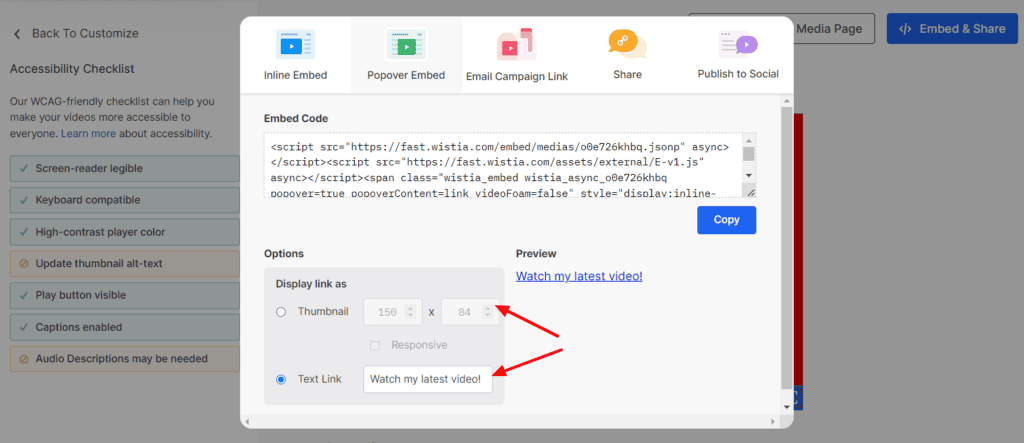Click checkmark icon next to Keyboard compatible
This screenshot has width=1024, height=443.
coord(24,200)
